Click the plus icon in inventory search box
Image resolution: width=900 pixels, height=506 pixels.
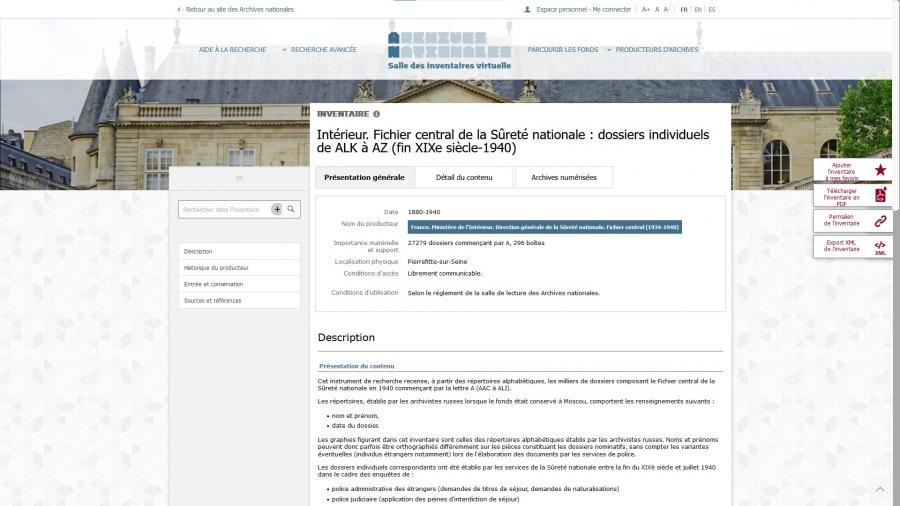tap(277, 209)
